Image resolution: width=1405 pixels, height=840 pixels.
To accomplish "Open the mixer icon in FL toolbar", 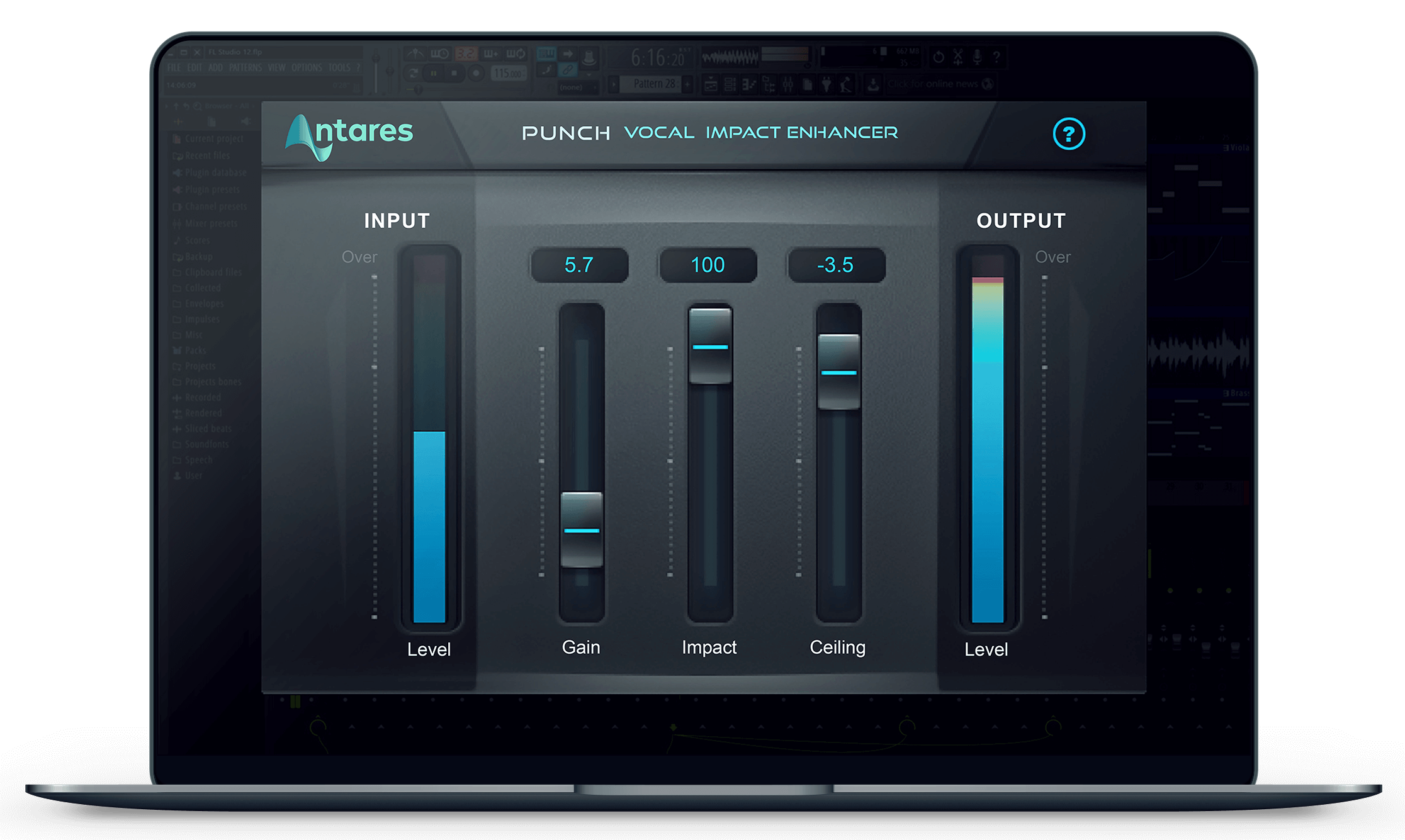I will [x=788, y=84].
